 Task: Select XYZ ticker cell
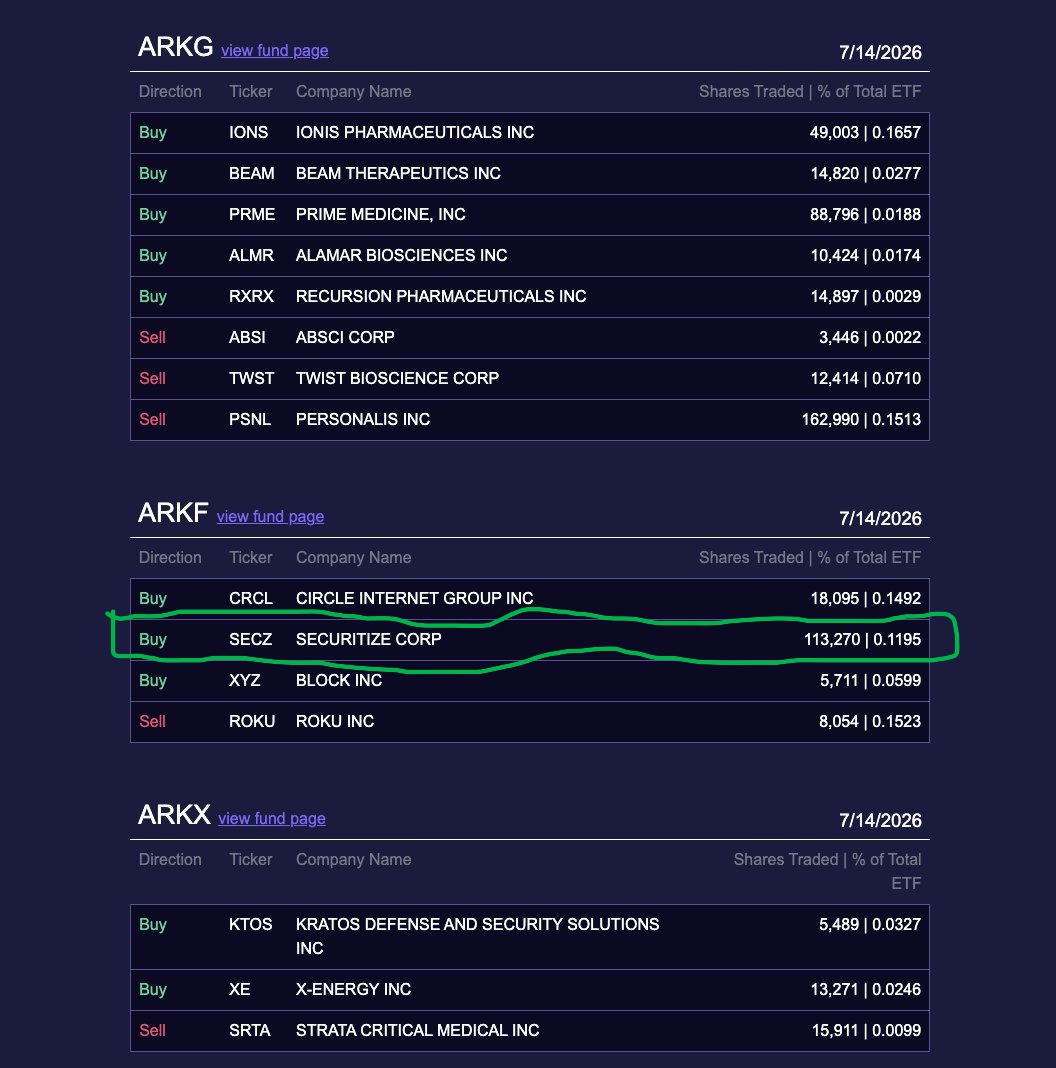(245, 680)
